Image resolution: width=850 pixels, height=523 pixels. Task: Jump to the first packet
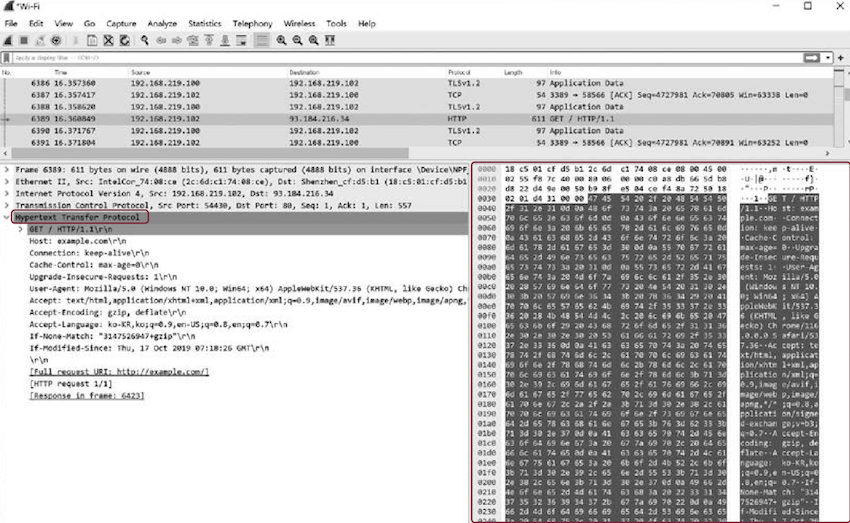[x=209, y=41]
